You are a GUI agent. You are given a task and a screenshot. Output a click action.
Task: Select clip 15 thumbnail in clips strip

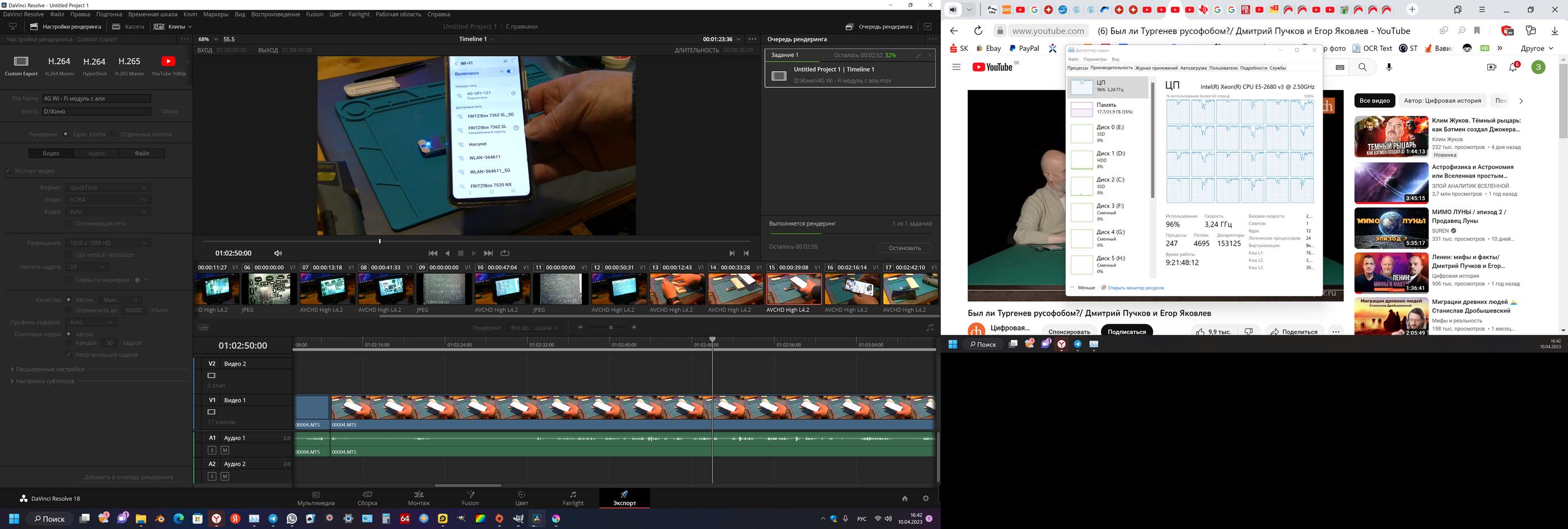794,288
